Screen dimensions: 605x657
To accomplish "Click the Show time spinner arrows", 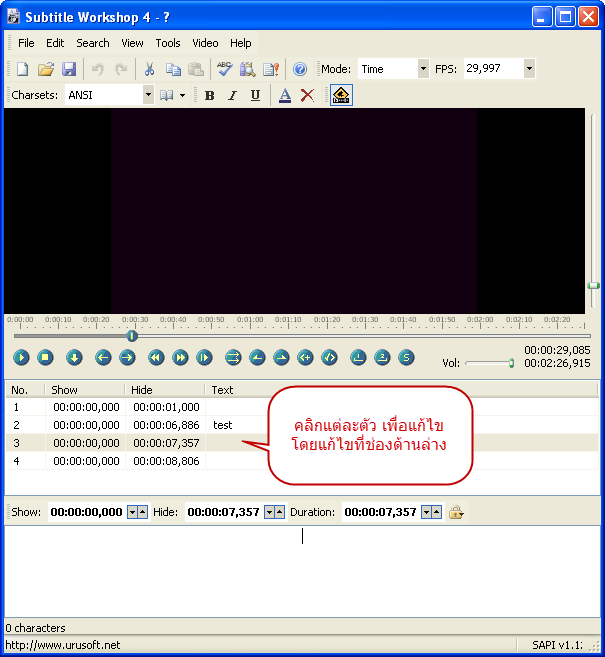I will pyautogui.click(x=137, y=512).
